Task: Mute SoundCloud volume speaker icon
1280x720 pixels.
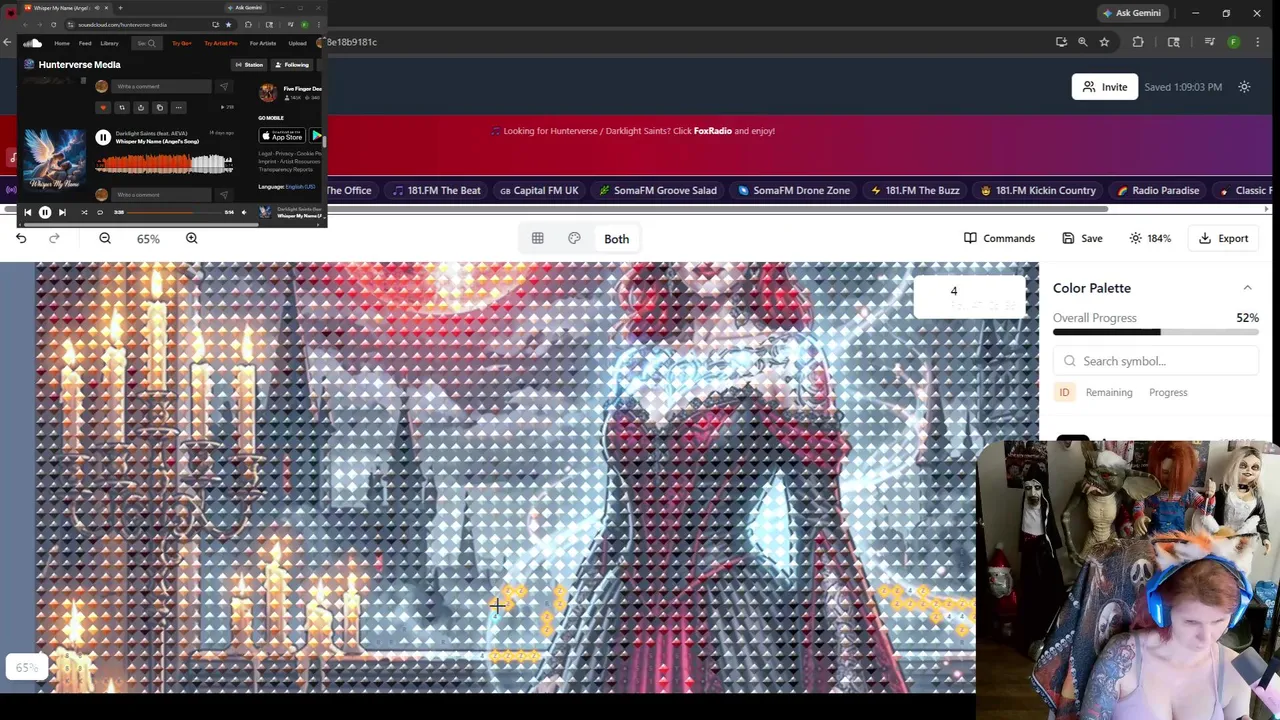Action: (243, 212)
